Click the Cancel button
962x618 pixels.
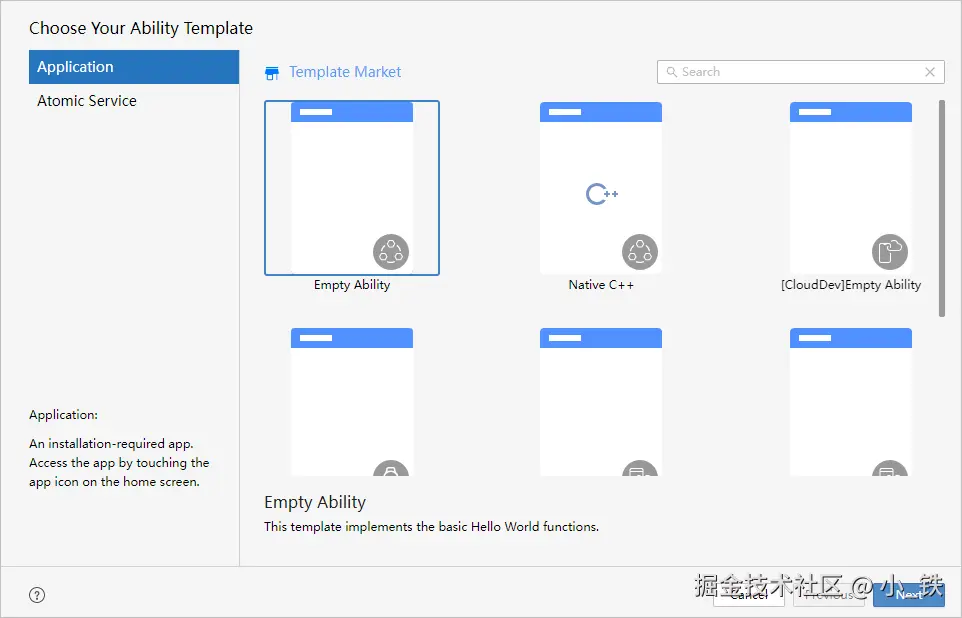click(748, 594)
